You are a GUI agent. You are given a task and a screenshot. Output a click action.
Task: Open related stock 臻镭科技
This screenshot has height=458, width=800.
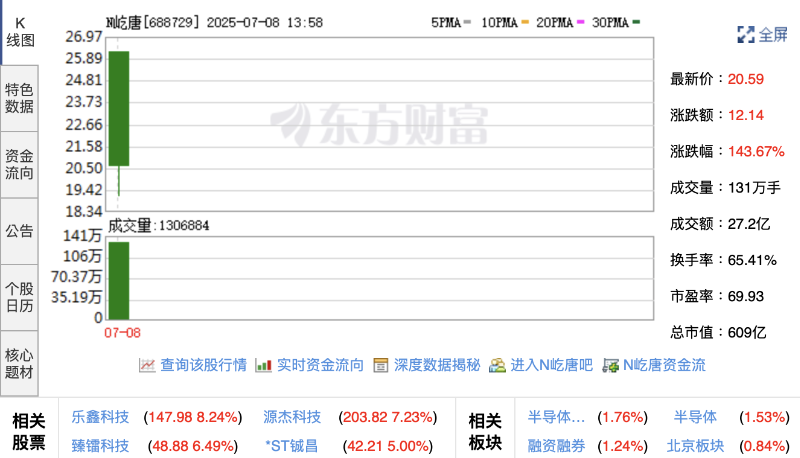coord(101,446)
